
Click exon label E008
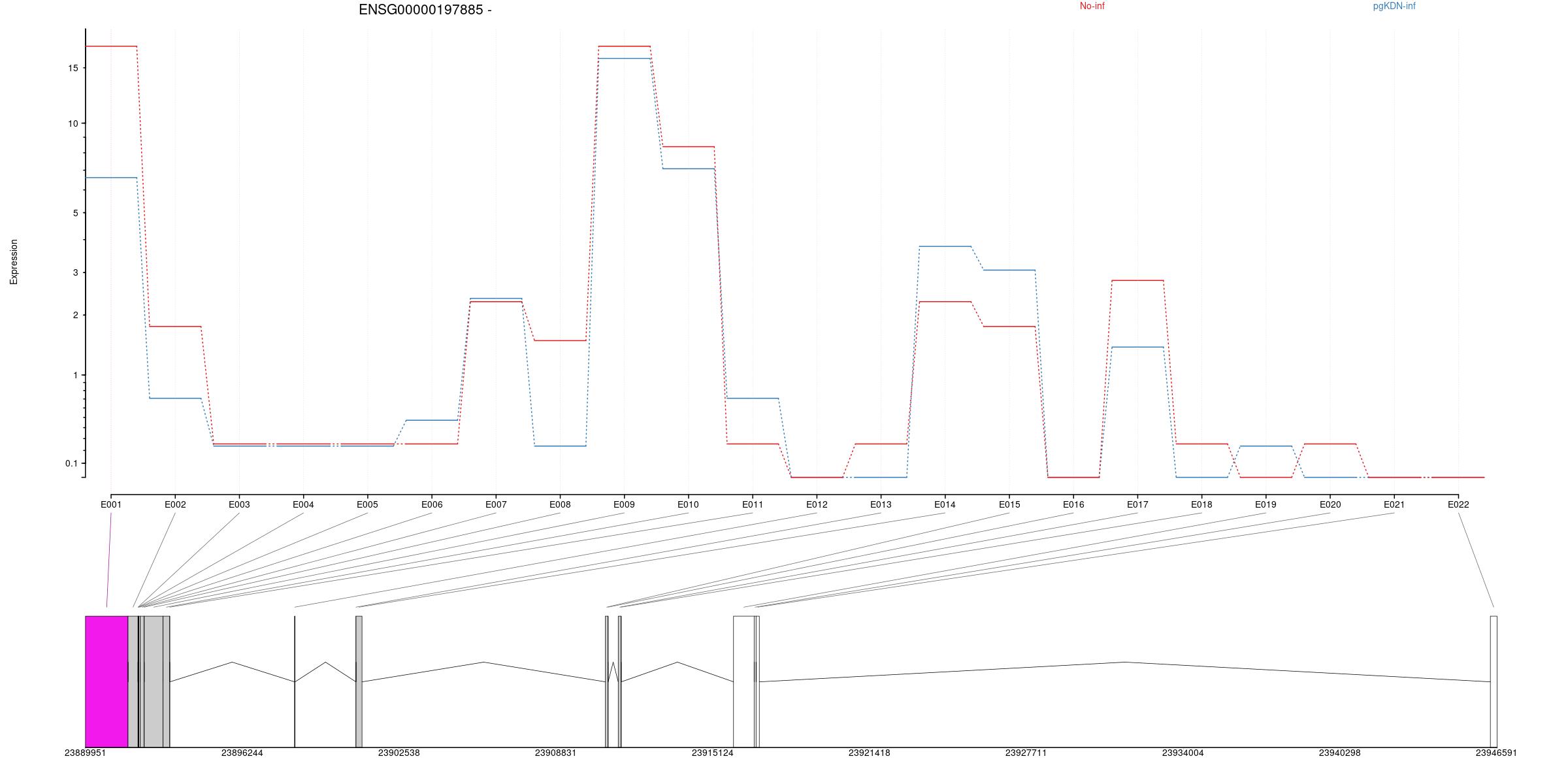click(560, 504)
